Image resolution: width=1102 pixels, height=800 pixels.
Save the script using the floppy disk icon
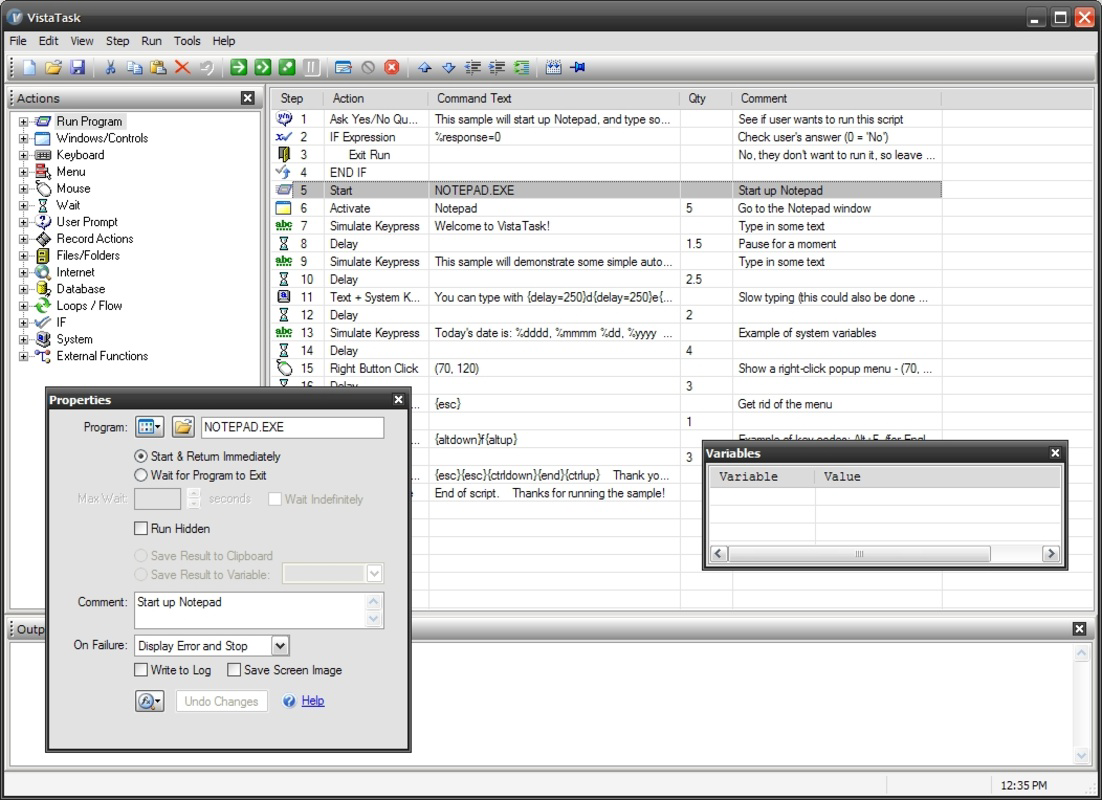tap(77, 67)
